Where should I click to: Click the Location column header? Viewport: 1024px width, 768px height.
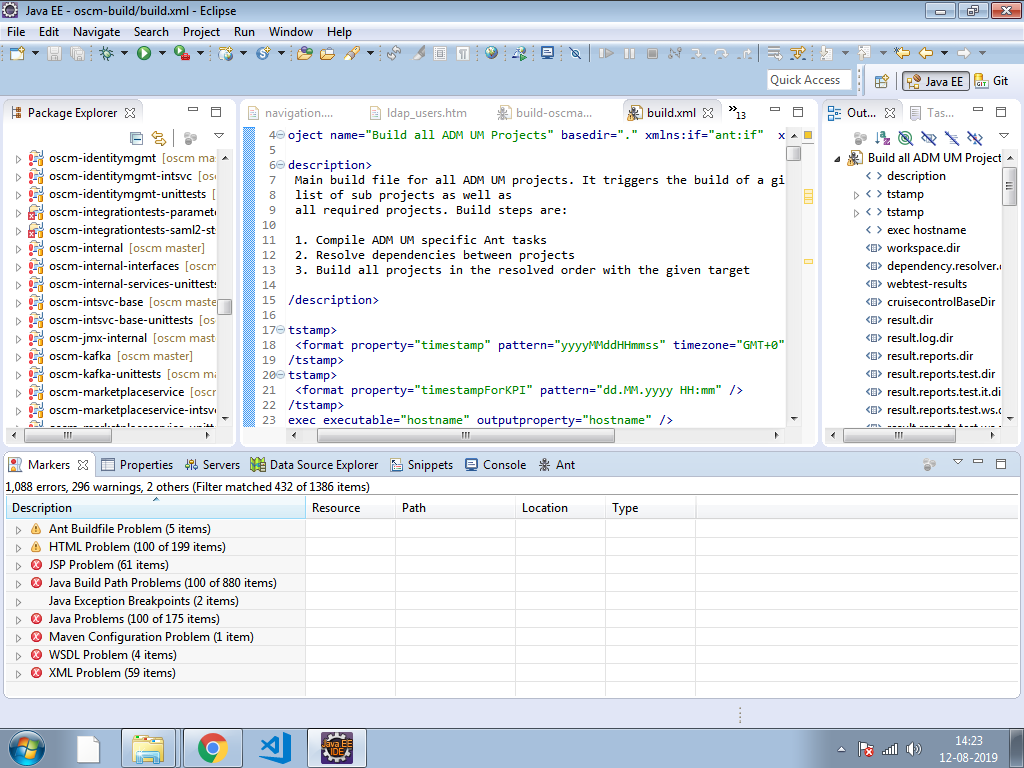pyautogui.click(x=560, y=507)
